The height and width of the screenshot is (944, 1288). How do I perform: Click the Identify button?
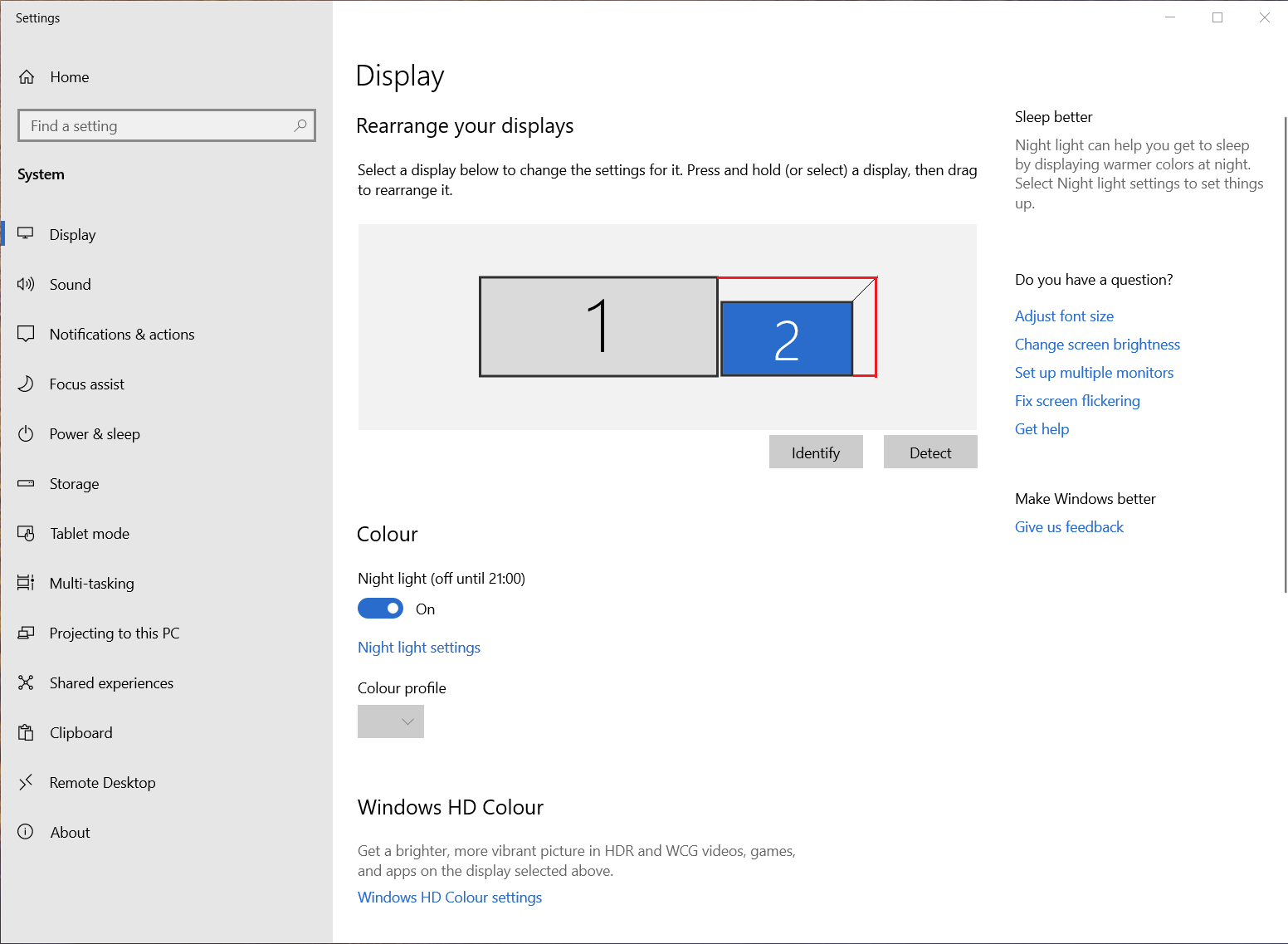coord(816,452)
